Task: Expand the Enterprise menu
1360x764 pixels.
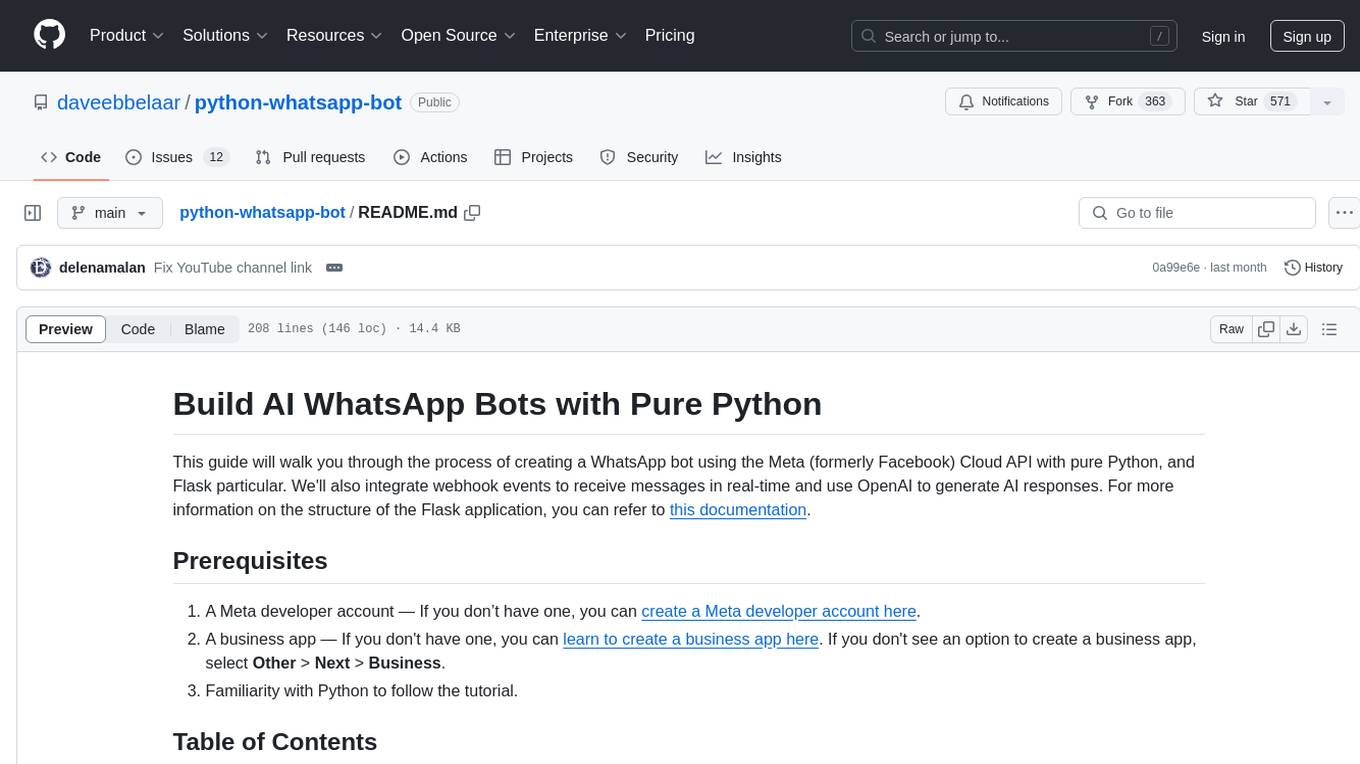Action: tap(580, 35)
